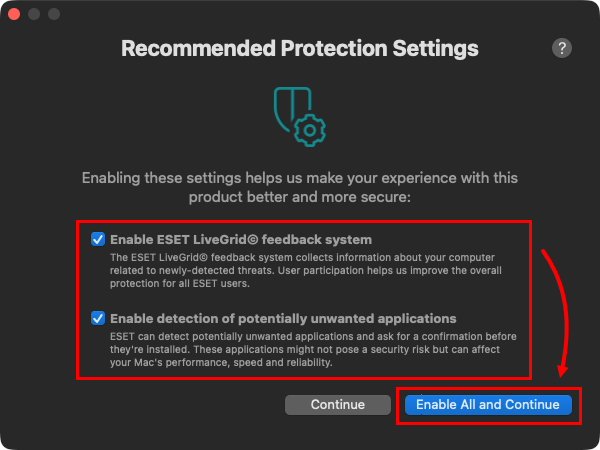Click the gear cog on the shield emblem

[x=312, y=131]
